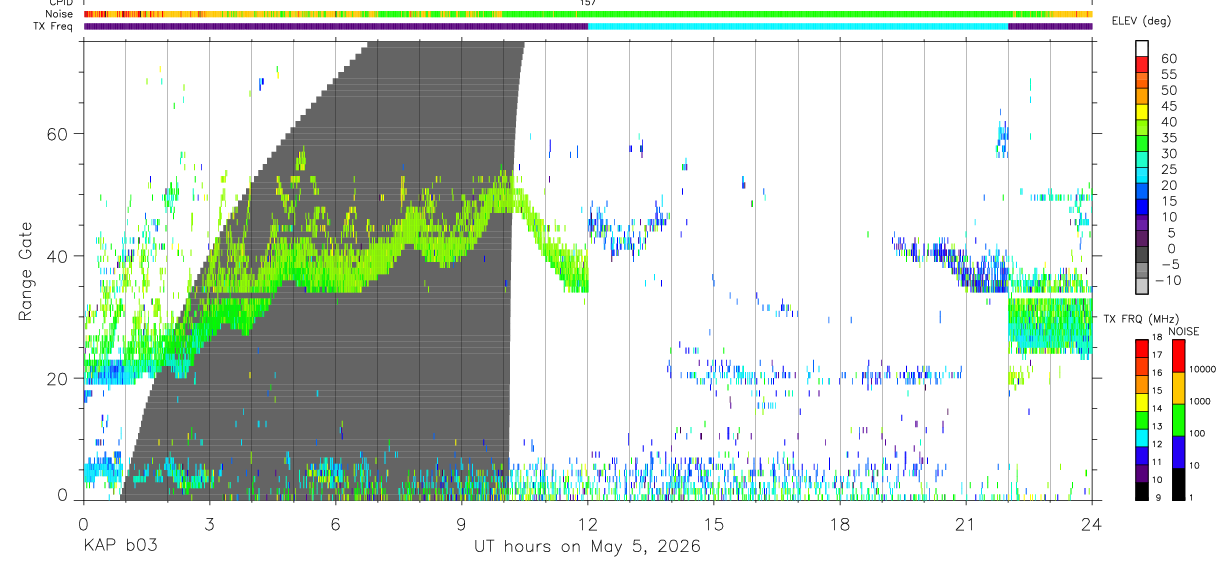Image resolution: width=1228 pixels, height=567 pixels.
Task: Click x-axis tick label "15" below the plot
Action: [x=713, y=523]
